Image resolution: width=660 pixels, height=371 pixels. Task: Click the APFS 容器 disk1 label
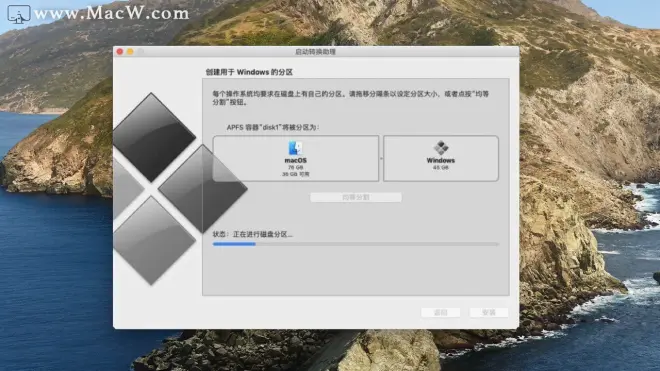pos(273,127)
